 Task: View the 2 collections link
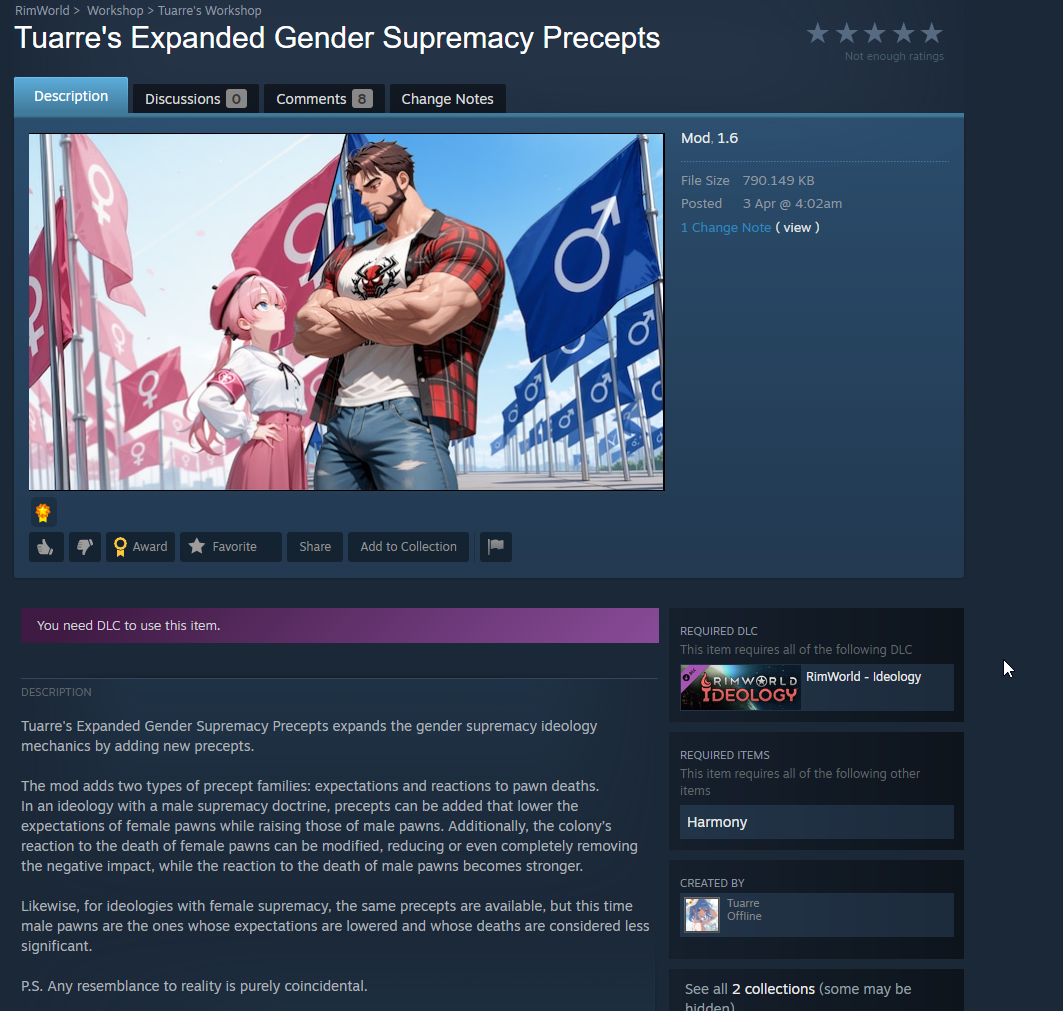coord(773,989)
